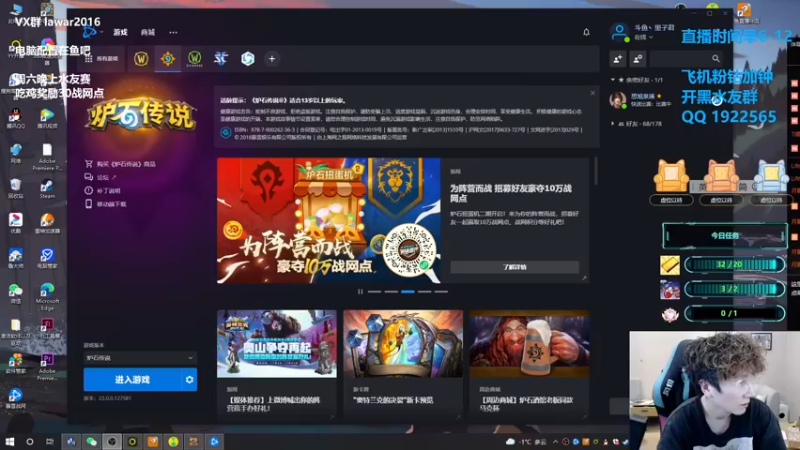This screenshot has width=800, height=450.
Task: Click the blue 进入游戏 play button
Action: tap(132, 380)
